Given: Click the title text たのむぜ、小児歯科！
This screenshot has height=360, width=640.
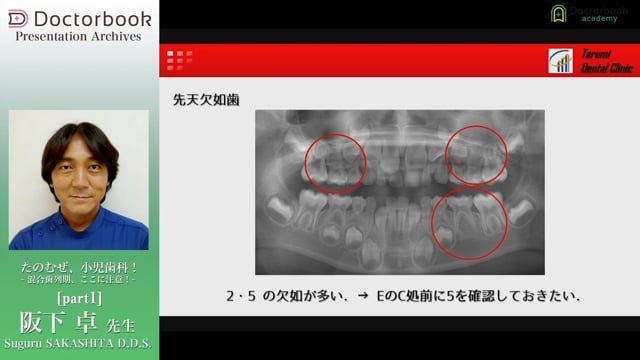Looking at the screenshot, I should [x=79, y=267].
